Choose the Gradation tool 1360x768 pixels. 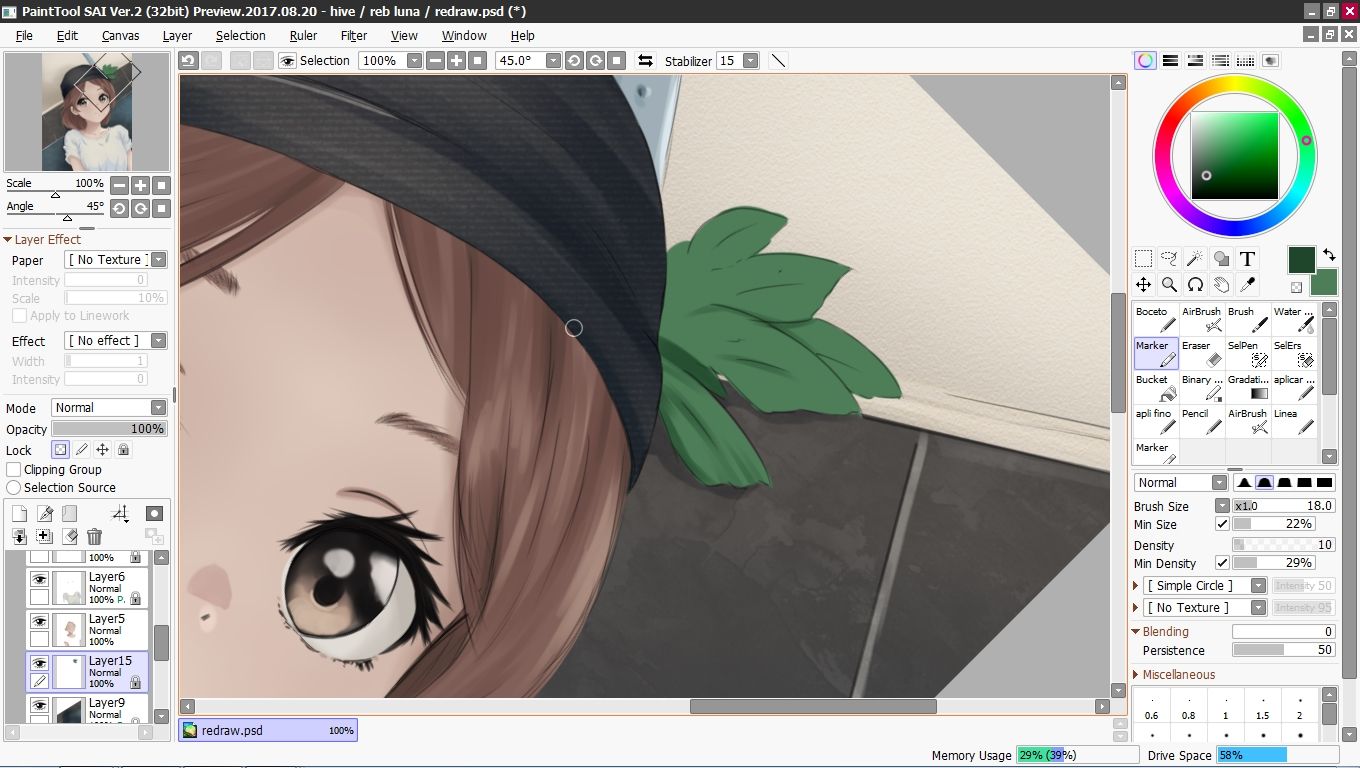point(1248,387)
